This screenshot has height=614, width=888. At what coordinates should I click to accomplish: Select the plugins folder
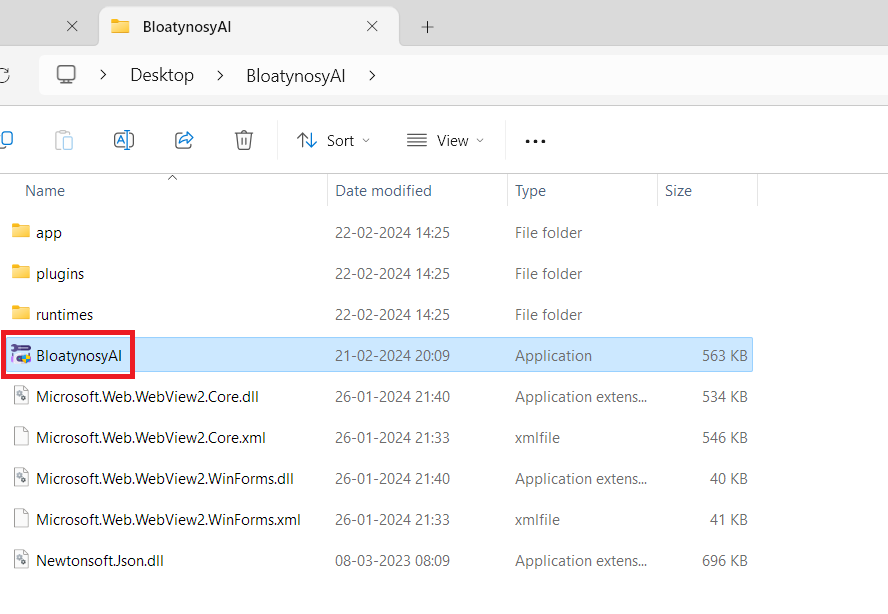pyautogui.click(x=60, y=273)
